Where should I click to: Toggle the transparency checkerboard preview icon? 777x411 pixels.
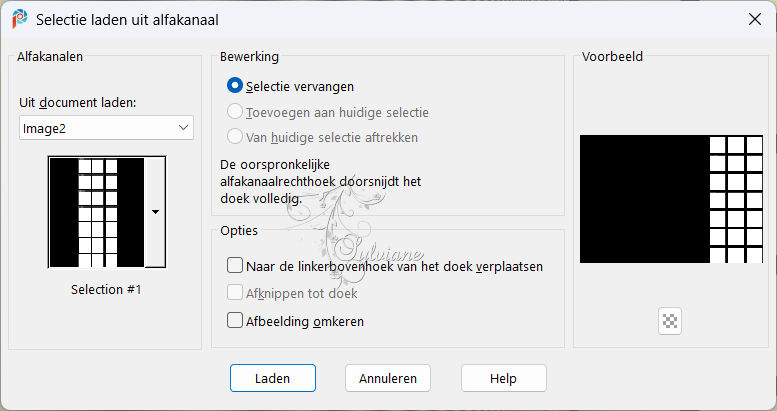[670, 321]
